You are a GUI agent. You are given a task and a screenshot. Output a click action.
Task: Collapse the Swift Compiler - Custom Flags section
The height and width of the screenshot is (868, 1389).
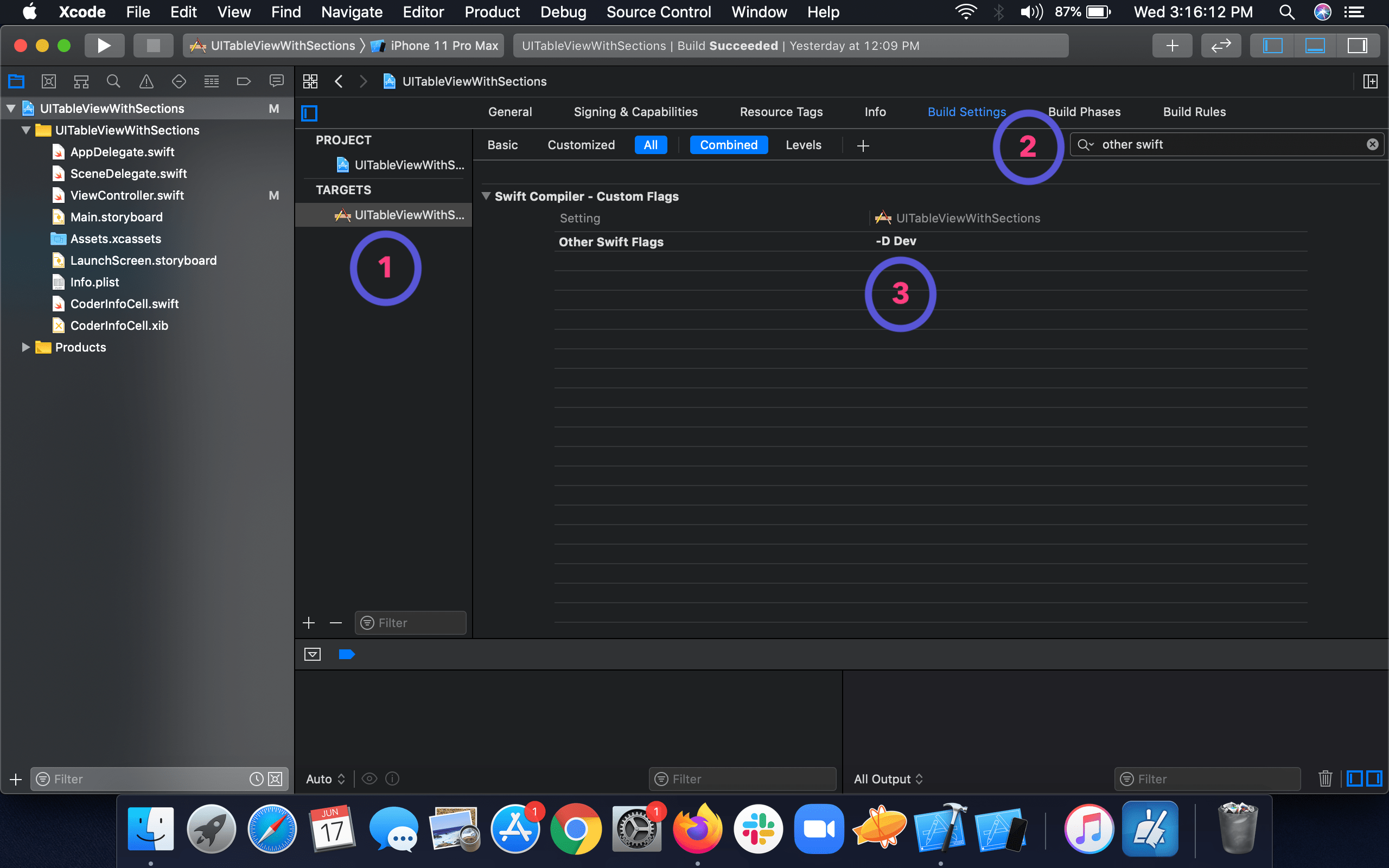coord(487,196)
